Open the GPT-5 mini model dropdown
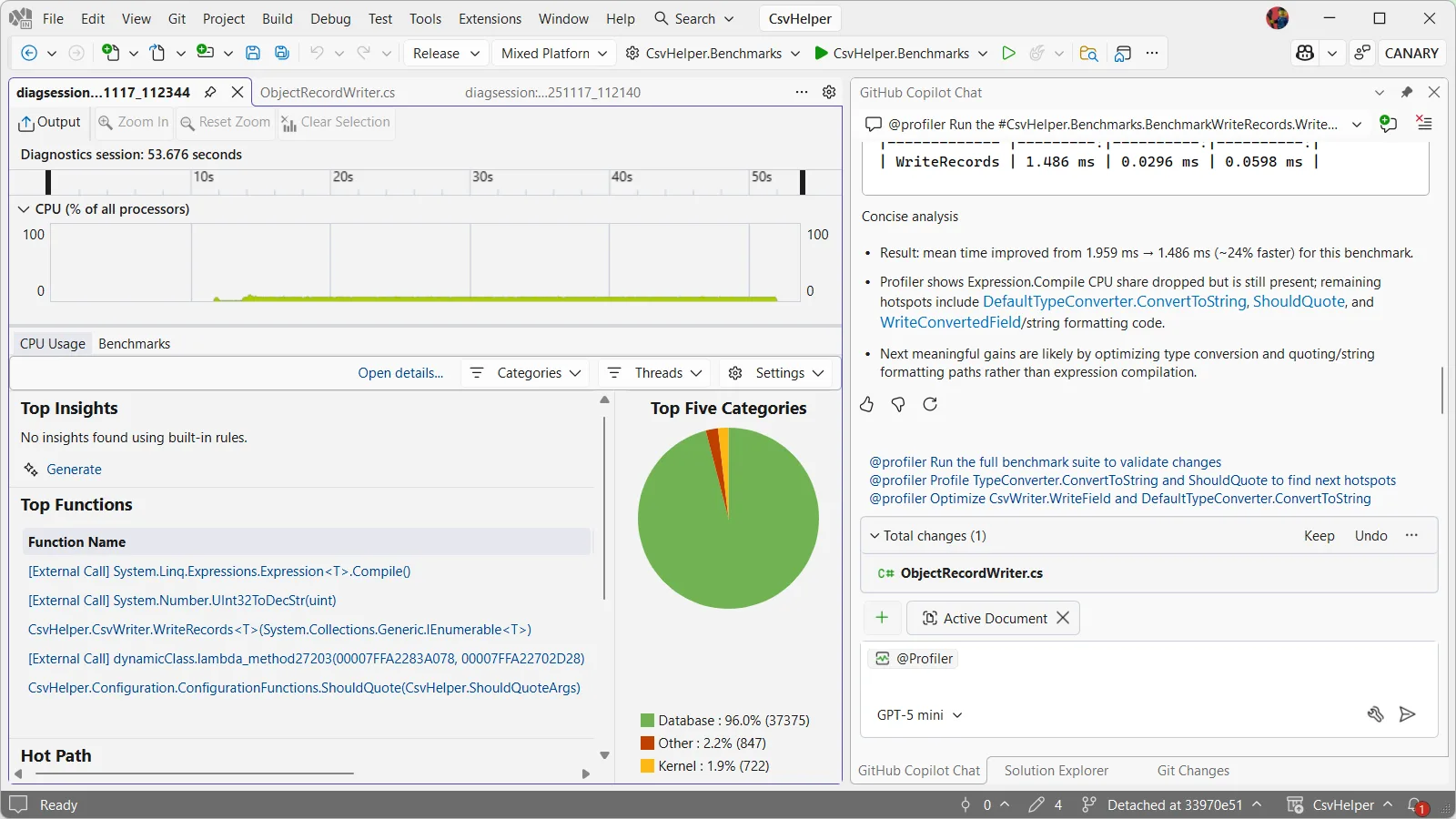Image resolution: width=1456 pixels, height=819 pixels. coord(919,715)
